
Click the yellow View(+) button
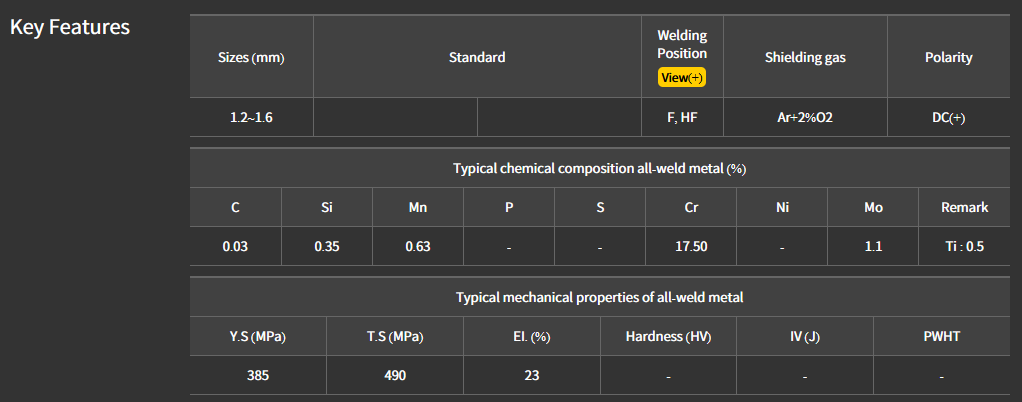pos(682,77)
